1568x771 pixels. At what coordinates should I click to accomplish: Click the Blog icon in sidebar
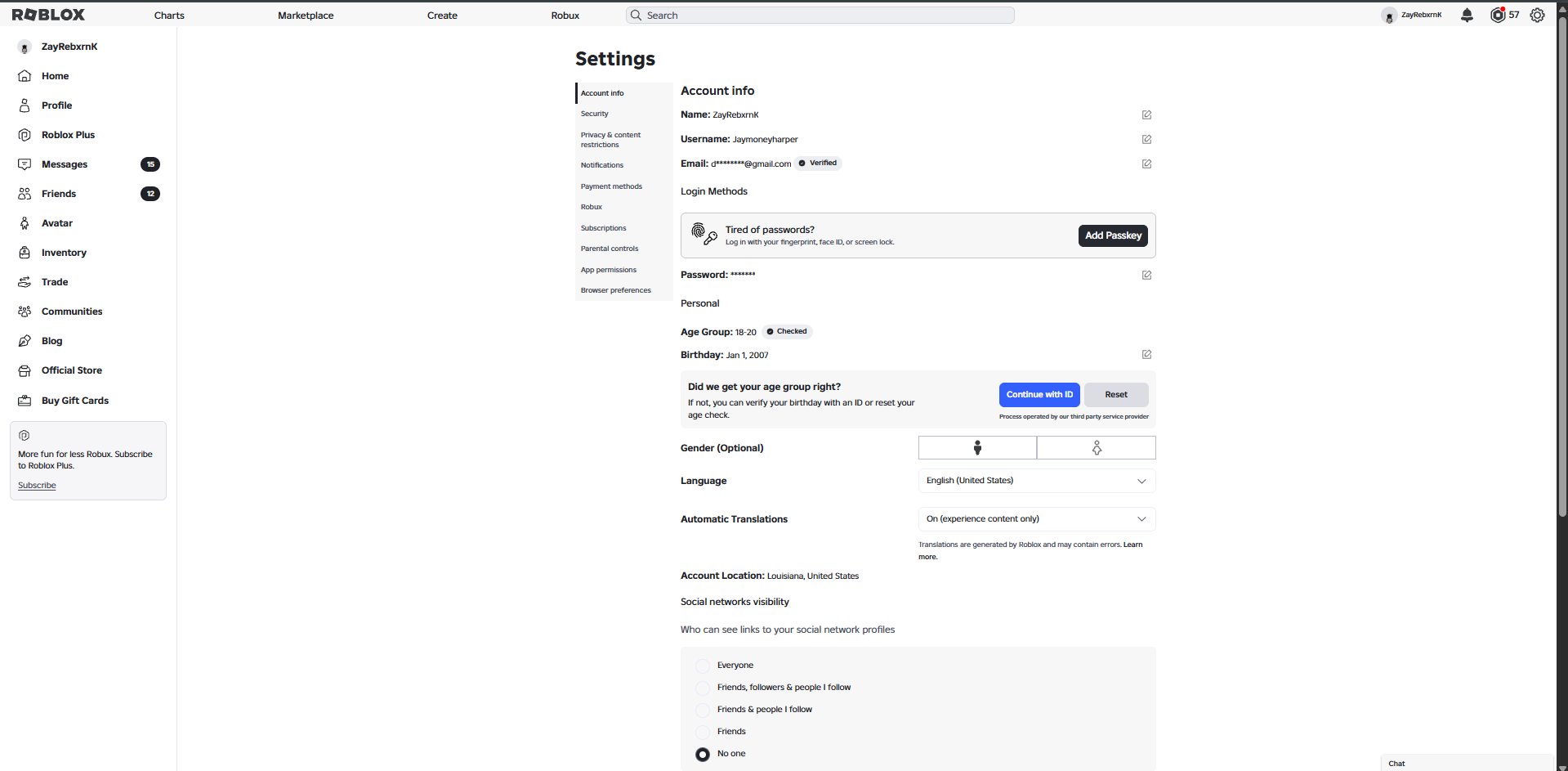25,341
